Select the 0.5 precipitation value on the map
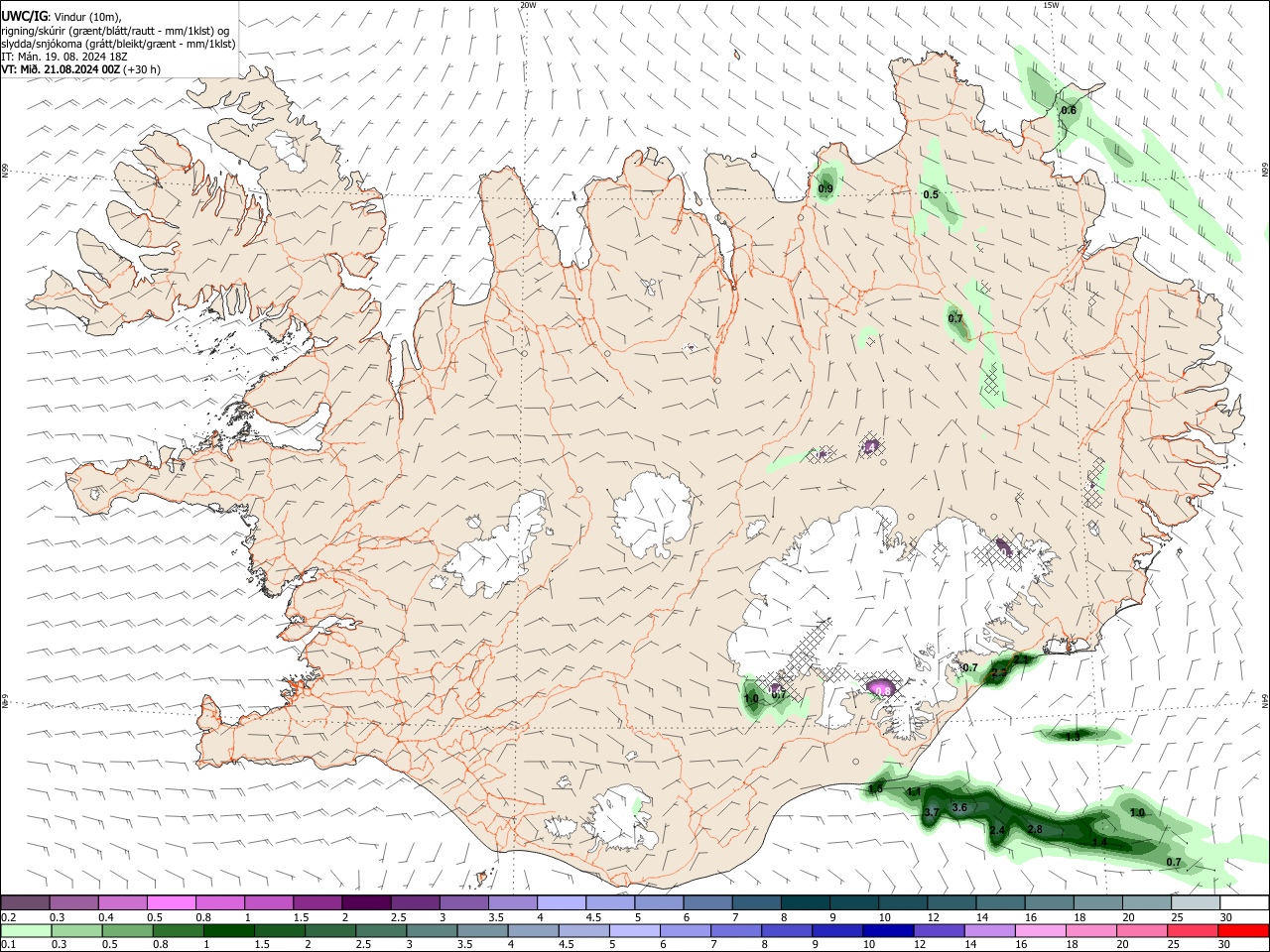Screen dimensions: 1270x952 [x=931, y=194]
